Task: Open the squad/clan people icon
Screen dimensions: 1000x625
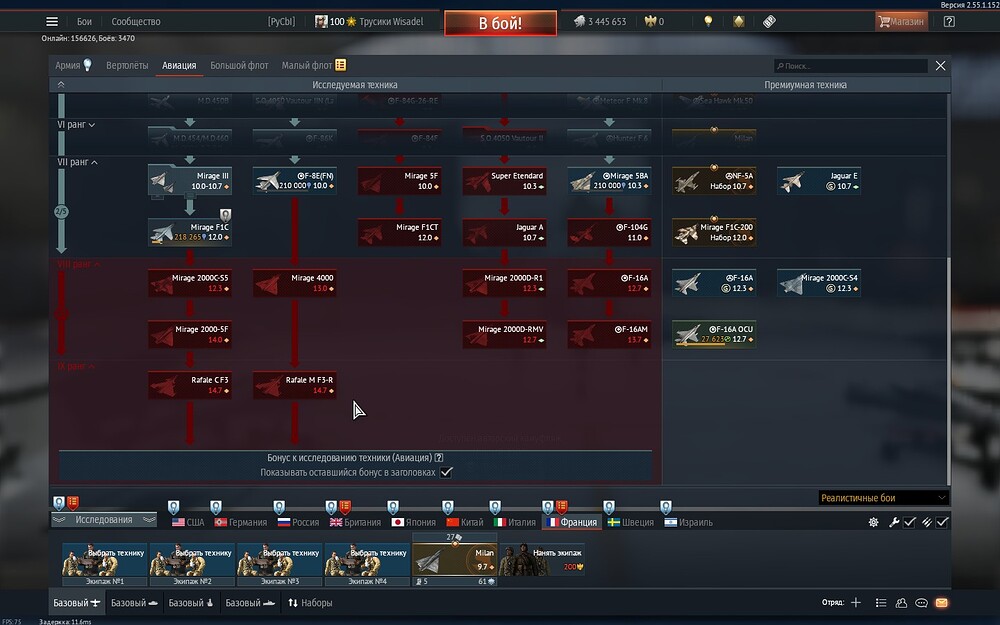Action: [901, 603]
